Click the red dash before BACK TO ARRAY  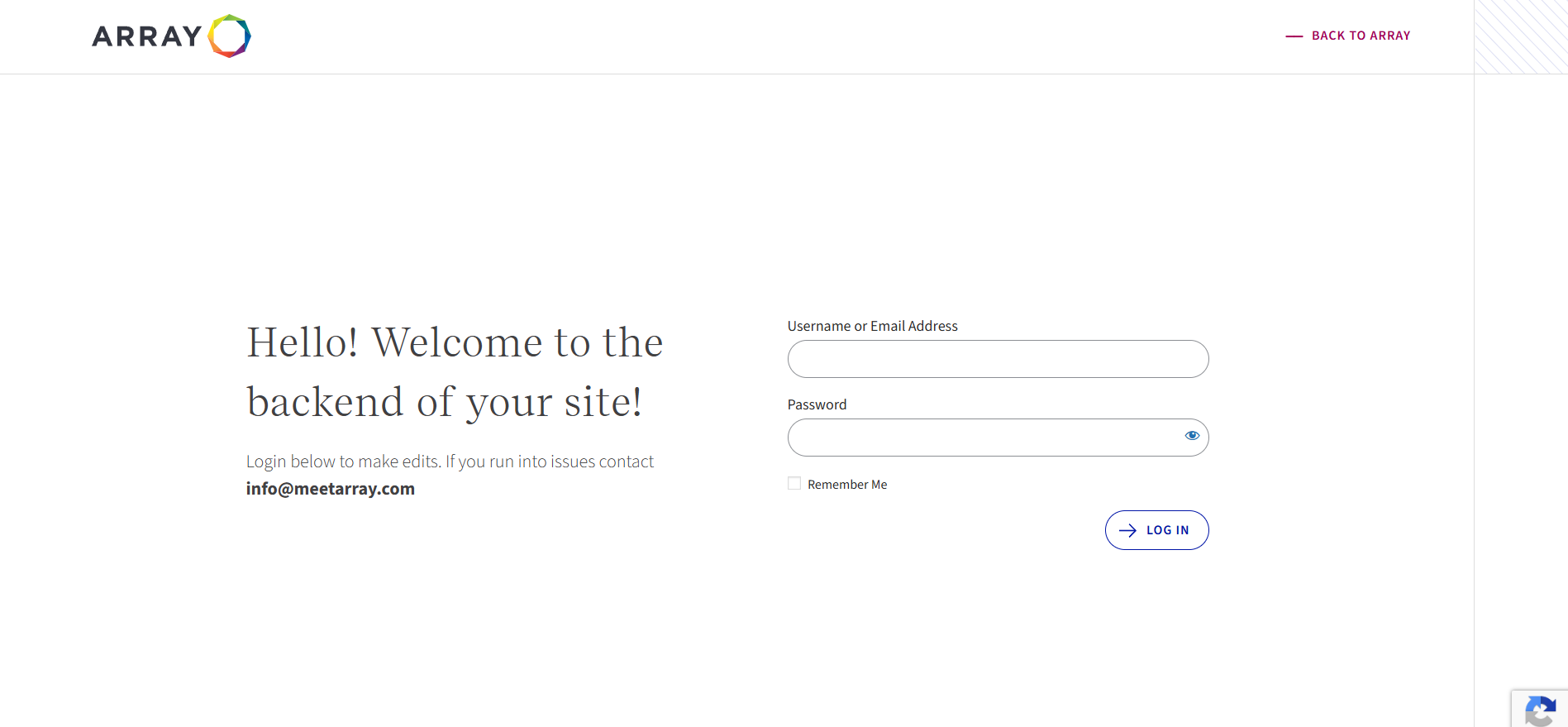(1294, 36)
